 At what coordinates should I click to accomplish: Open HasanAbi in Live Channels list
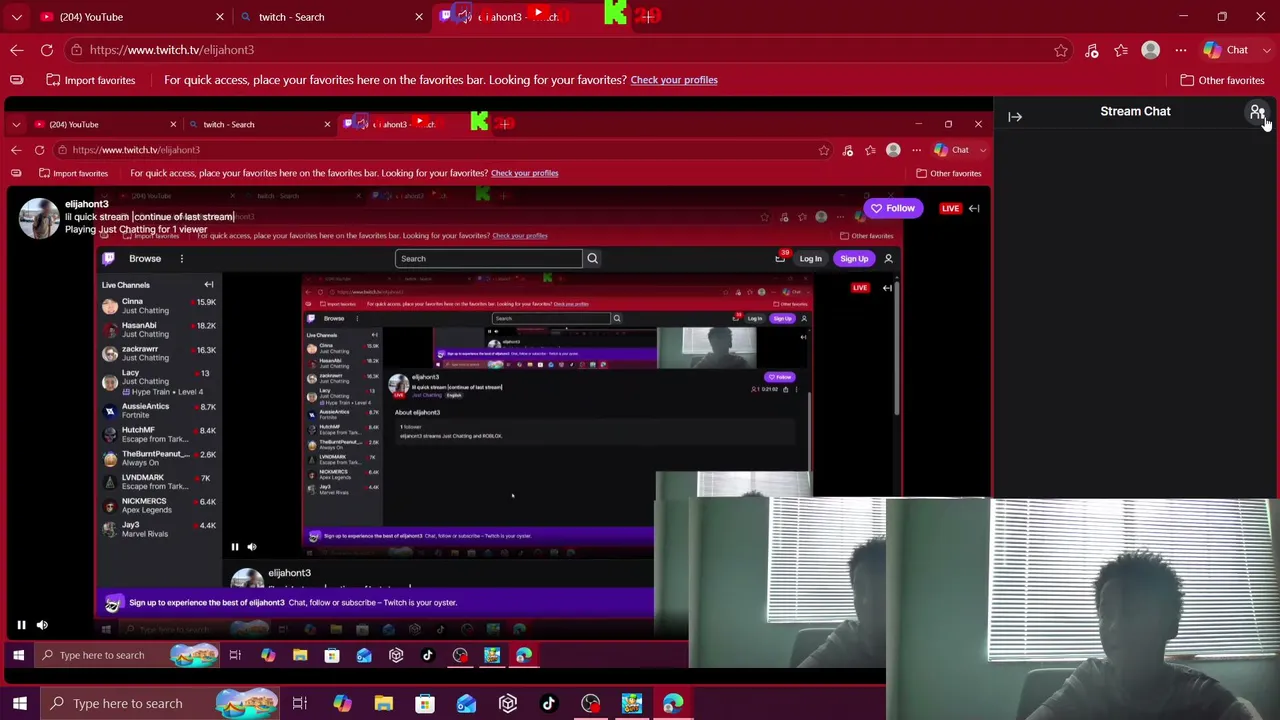coord(158,330)
